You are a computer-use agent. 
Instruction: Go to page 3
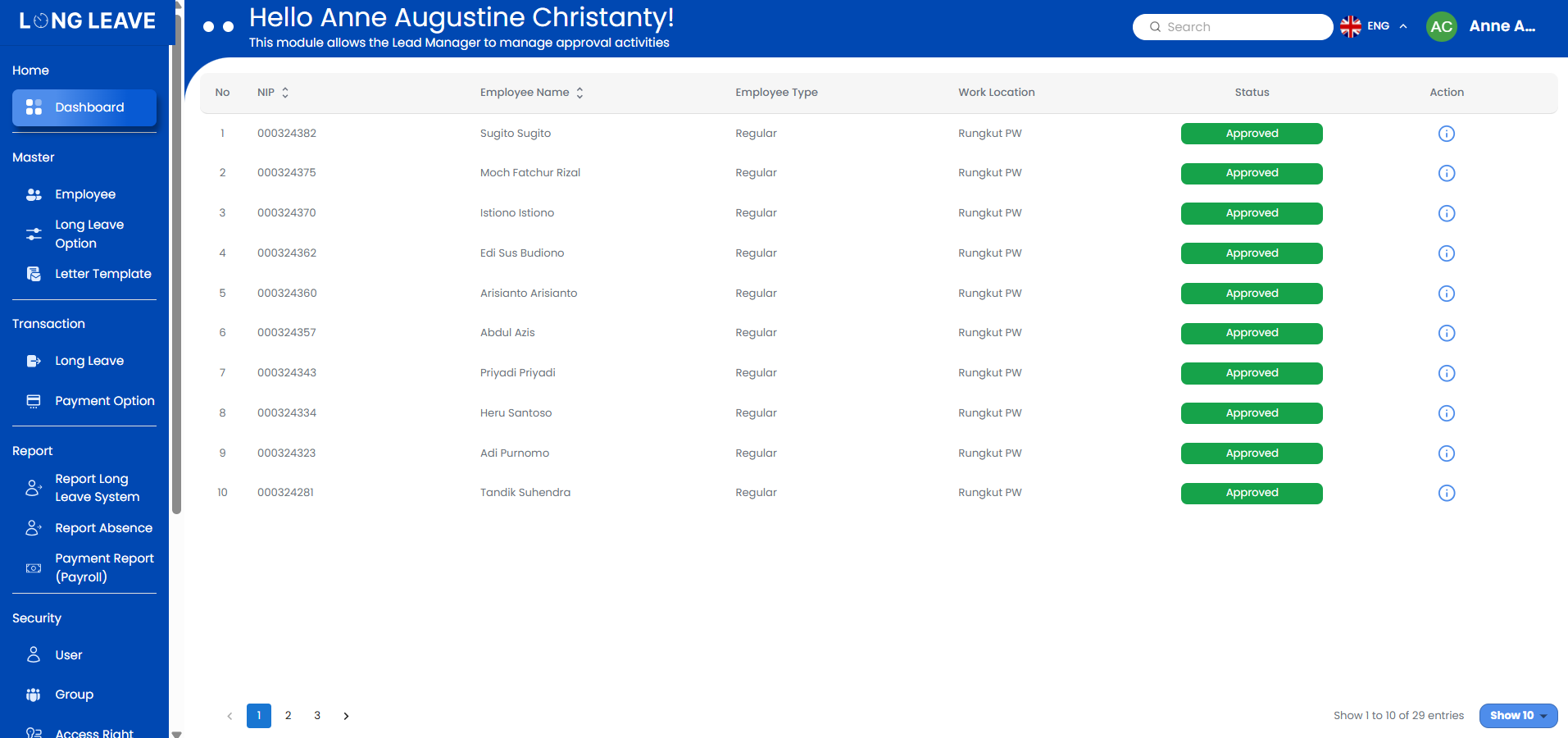(317, 716)
